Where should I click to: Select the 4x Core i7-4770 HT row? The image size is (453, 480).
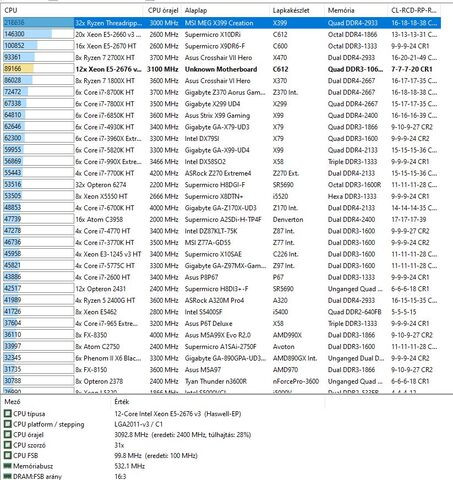click(x=222, y=231)
